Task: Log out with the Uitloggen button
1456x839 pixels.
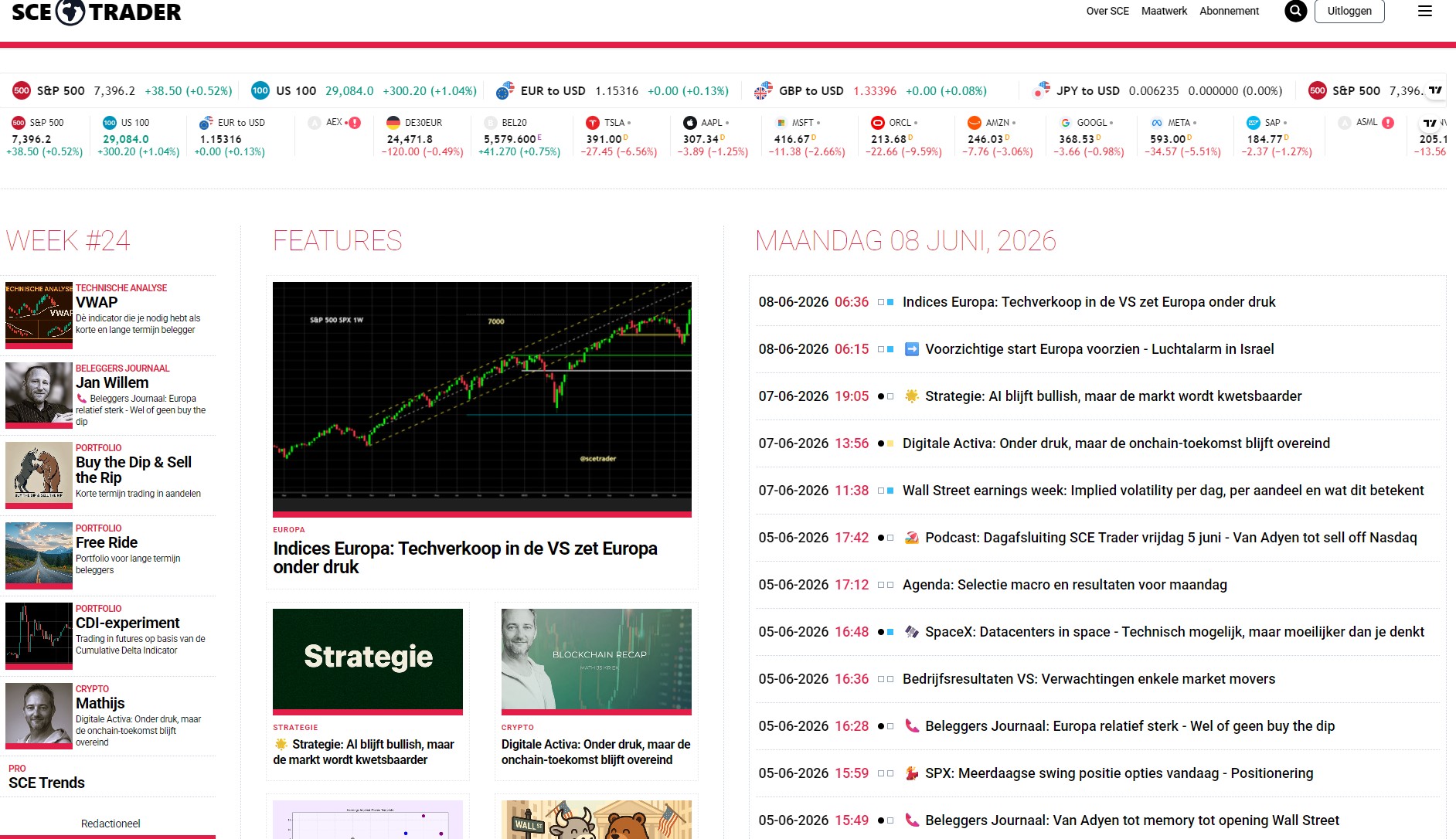Action: pos(1349,11)
